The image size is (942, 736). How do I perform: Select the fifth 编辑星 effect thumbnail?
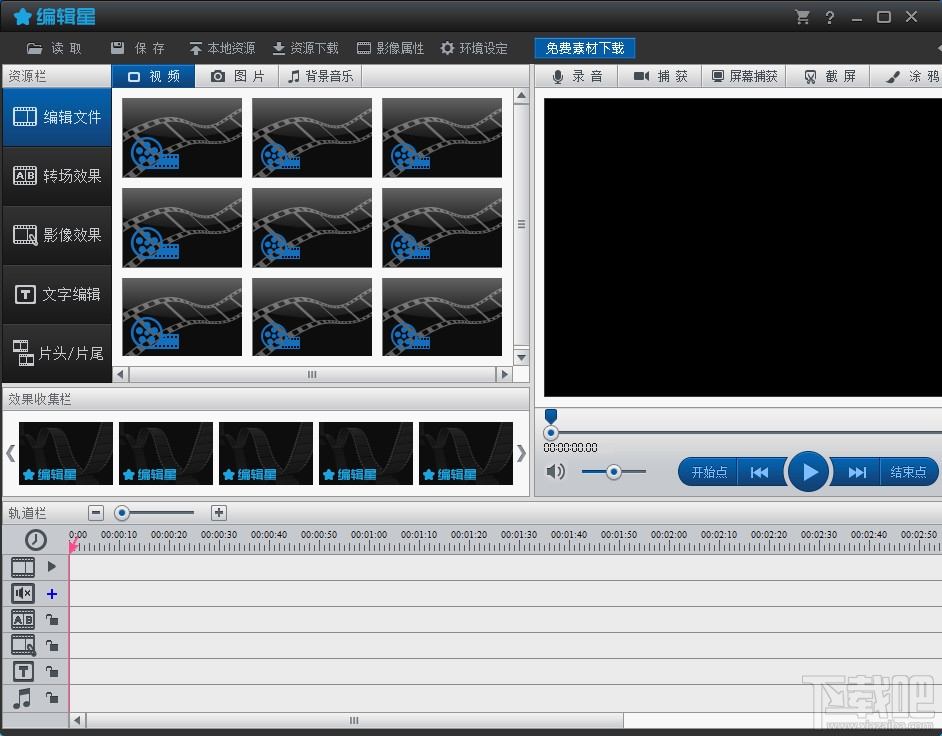(x=466, y=453)
